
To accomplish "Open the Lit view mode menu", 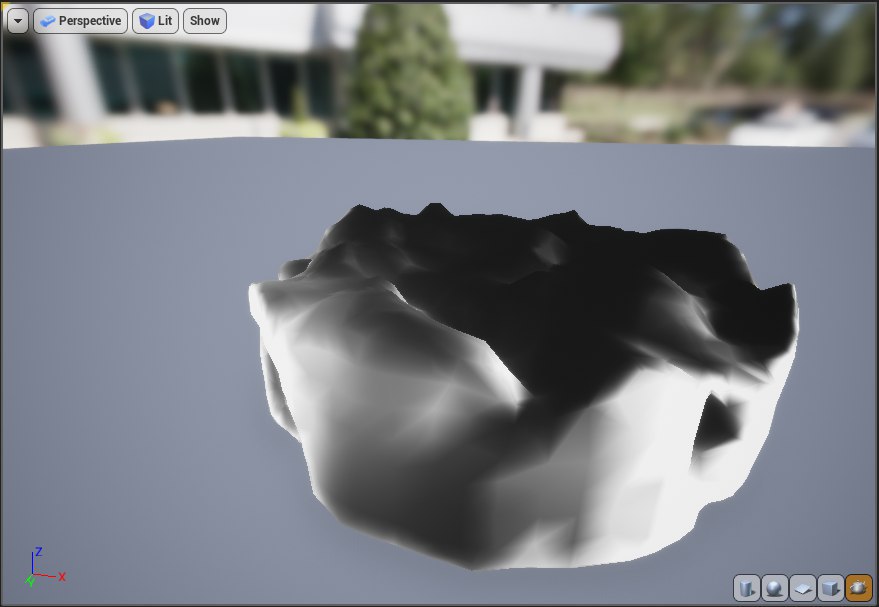I will click(x=156, y=21).
